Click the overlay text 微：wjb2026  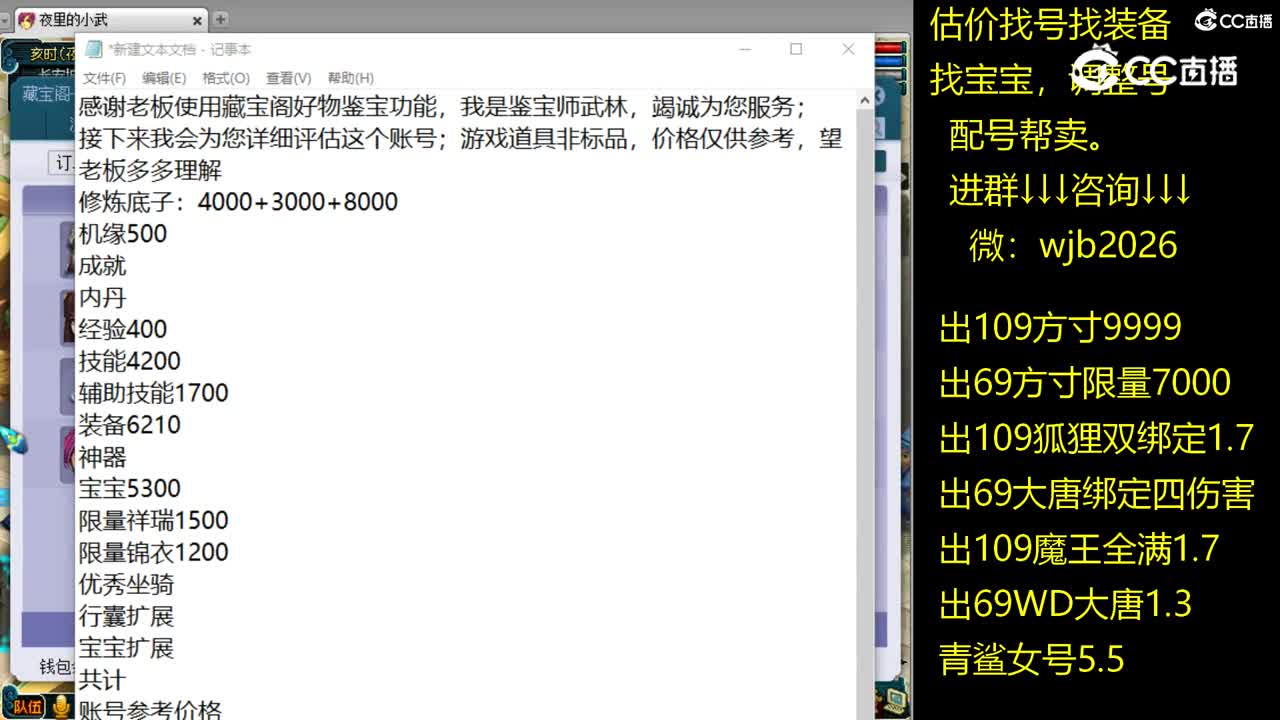(x=1073, y=245)
